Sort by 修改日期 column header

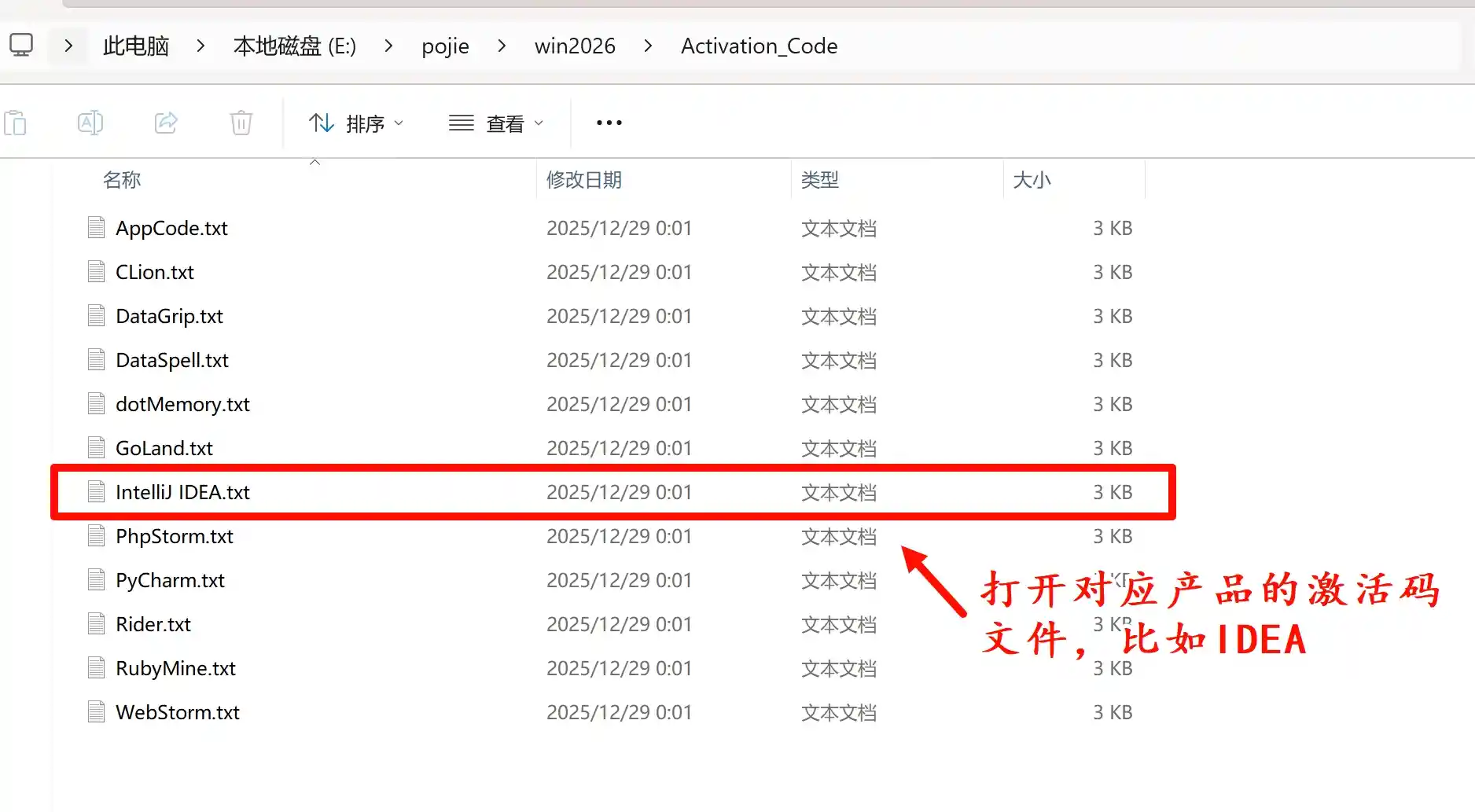pos(584,180)
